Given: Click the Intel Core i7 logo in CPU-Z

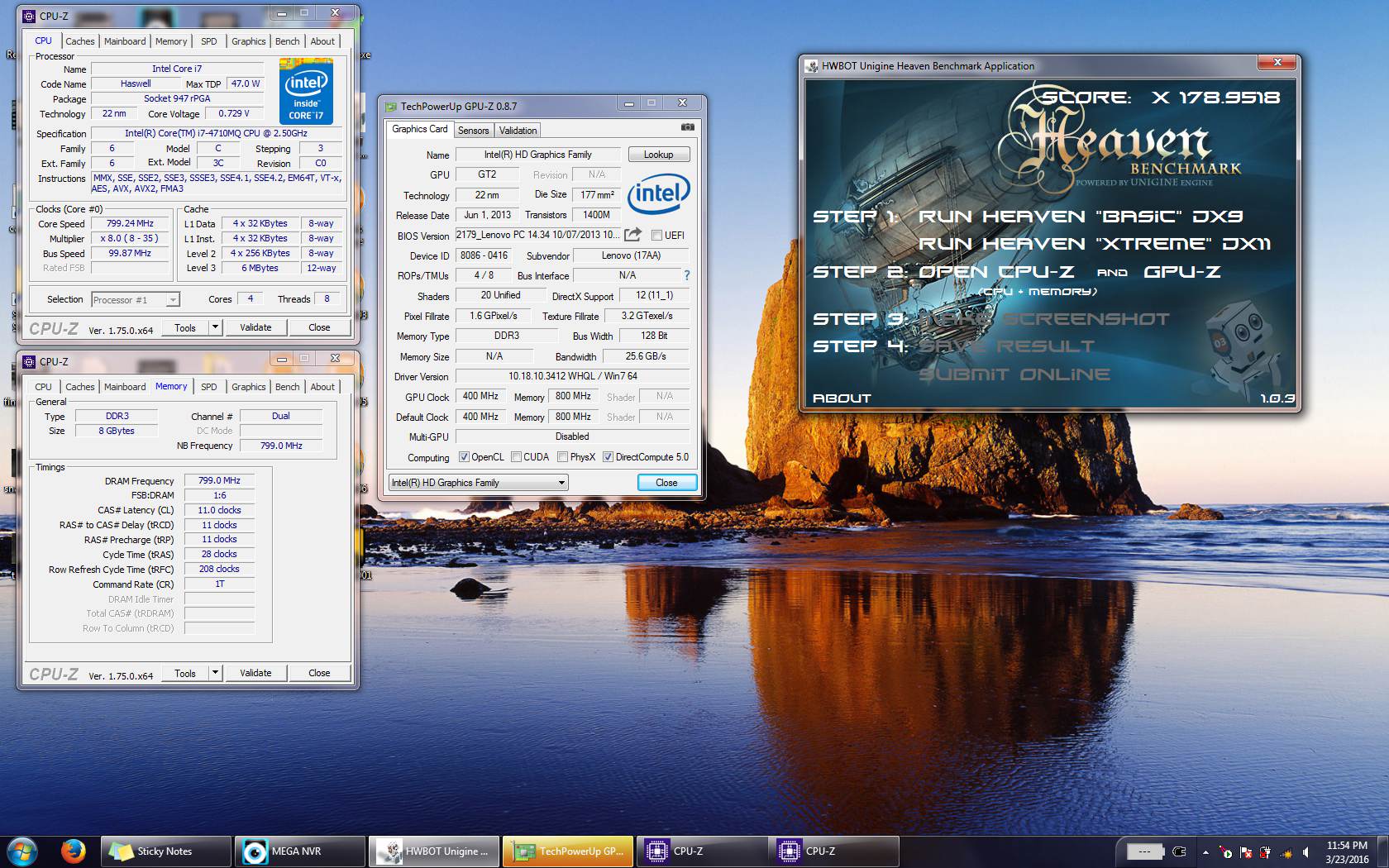Looking at the screenshot, I should (306, 91).
